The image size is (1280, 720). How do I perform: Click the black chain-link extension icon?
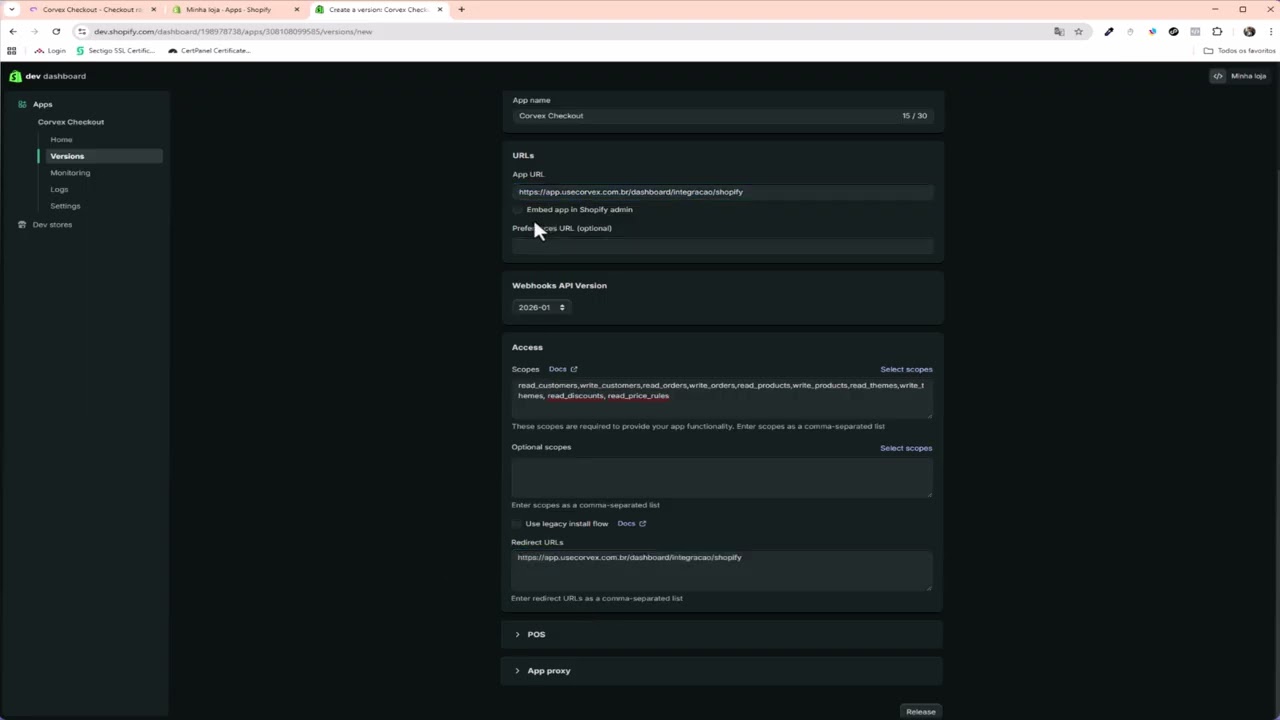click(x=1173, y=31)
